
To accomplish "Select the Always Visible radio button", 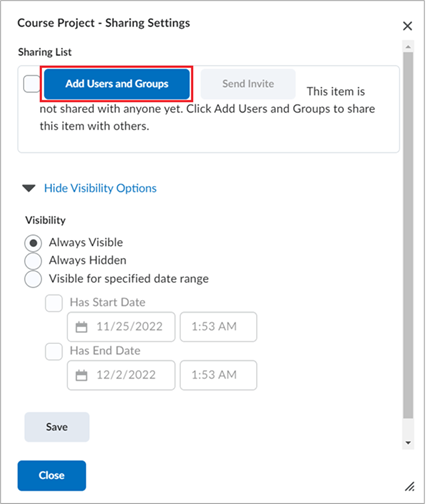I will [33, 243].
